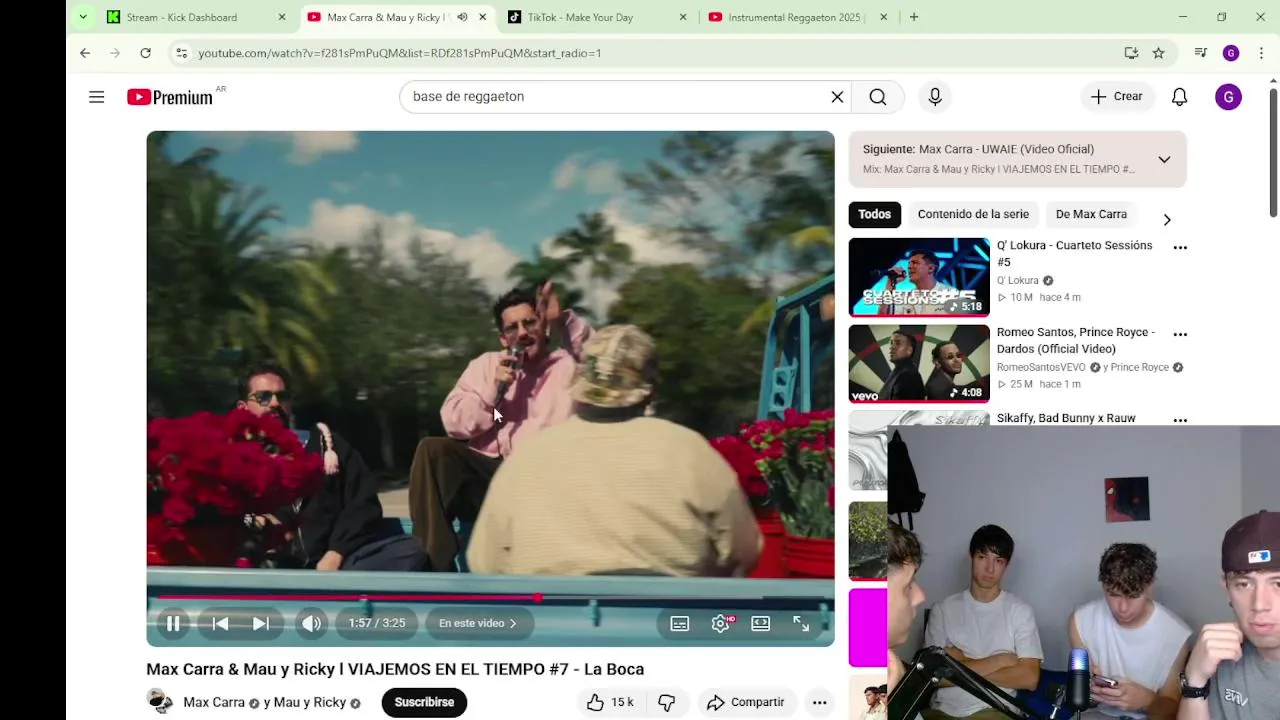Open the Romeo Santos Dardos thumbnail
The width and height of the screenshot is (1280, 720).
coord(919,363)
